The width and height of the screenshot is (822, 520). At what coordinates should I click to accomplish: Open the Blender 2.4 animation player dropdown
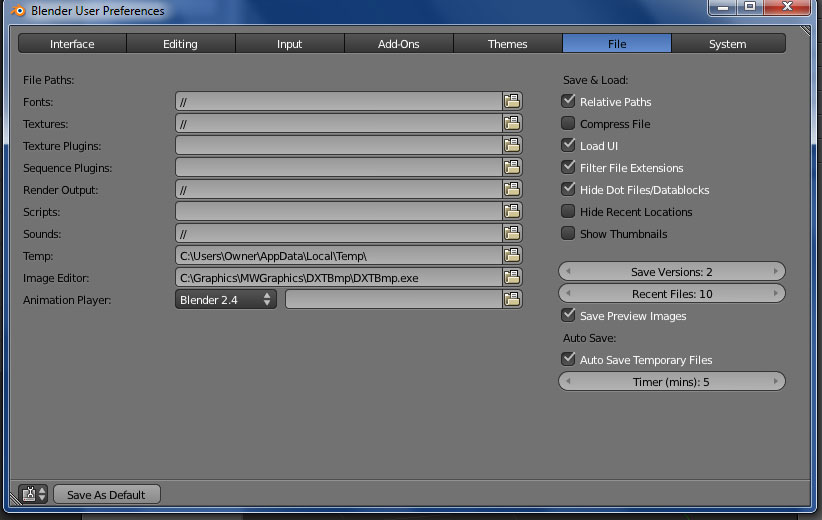pyautogui.click(x=225, y=300)
